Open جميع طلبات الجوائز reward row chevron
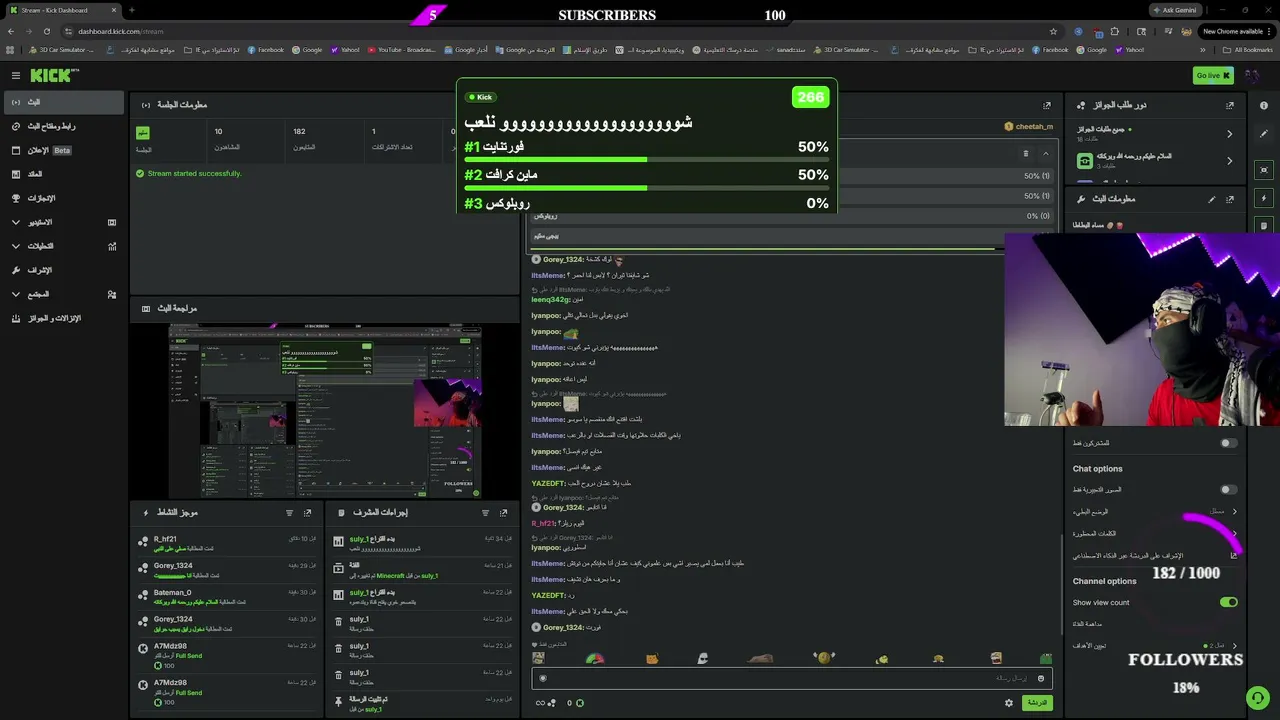 1230,134
